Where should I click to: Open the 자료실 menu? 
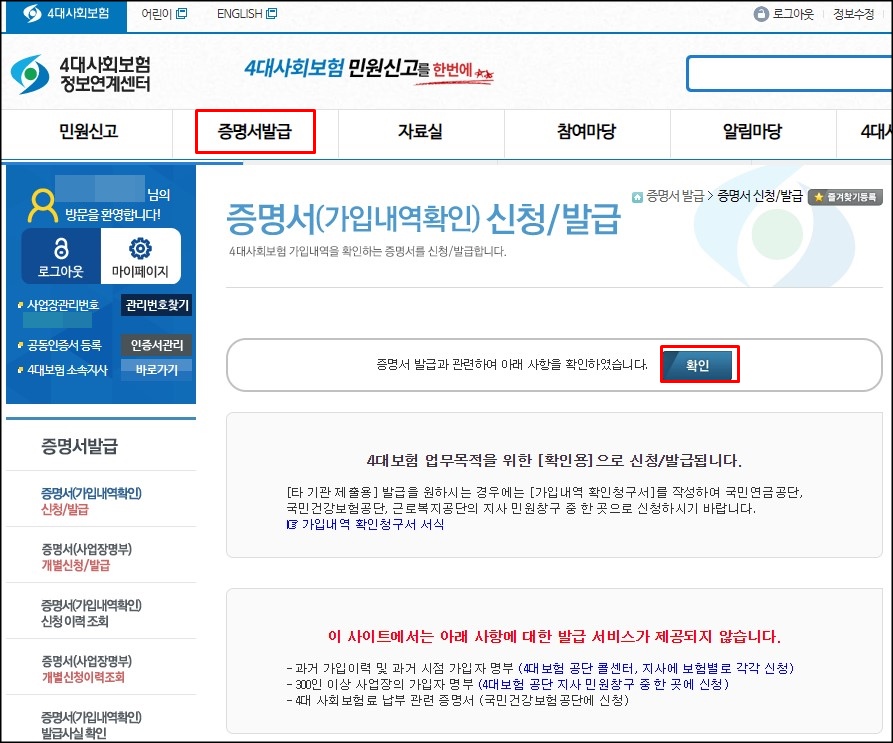point(420,132)
